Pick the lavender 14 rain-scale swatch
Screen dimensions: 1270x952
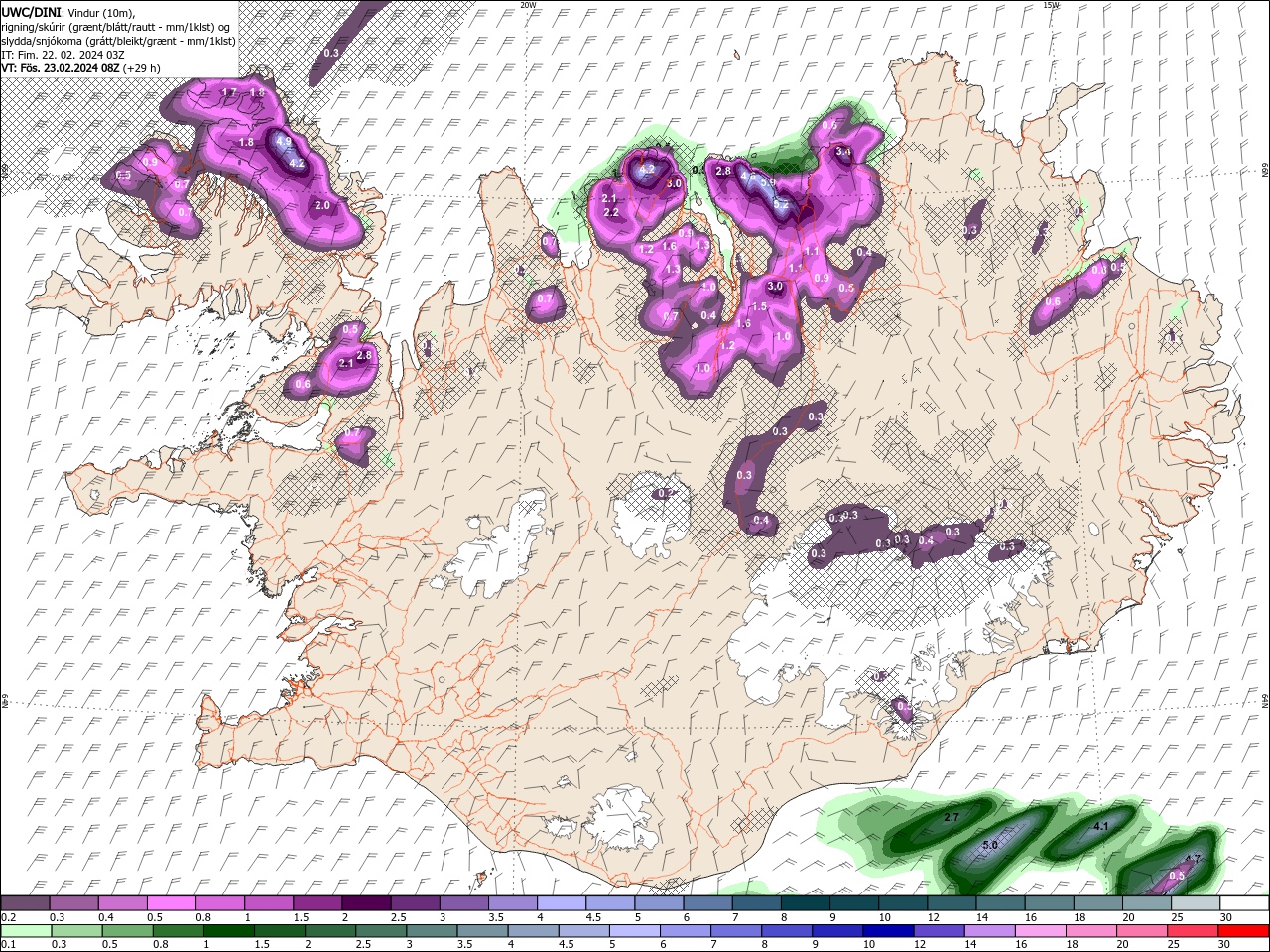pyautogui.click(x=989, y=930)
